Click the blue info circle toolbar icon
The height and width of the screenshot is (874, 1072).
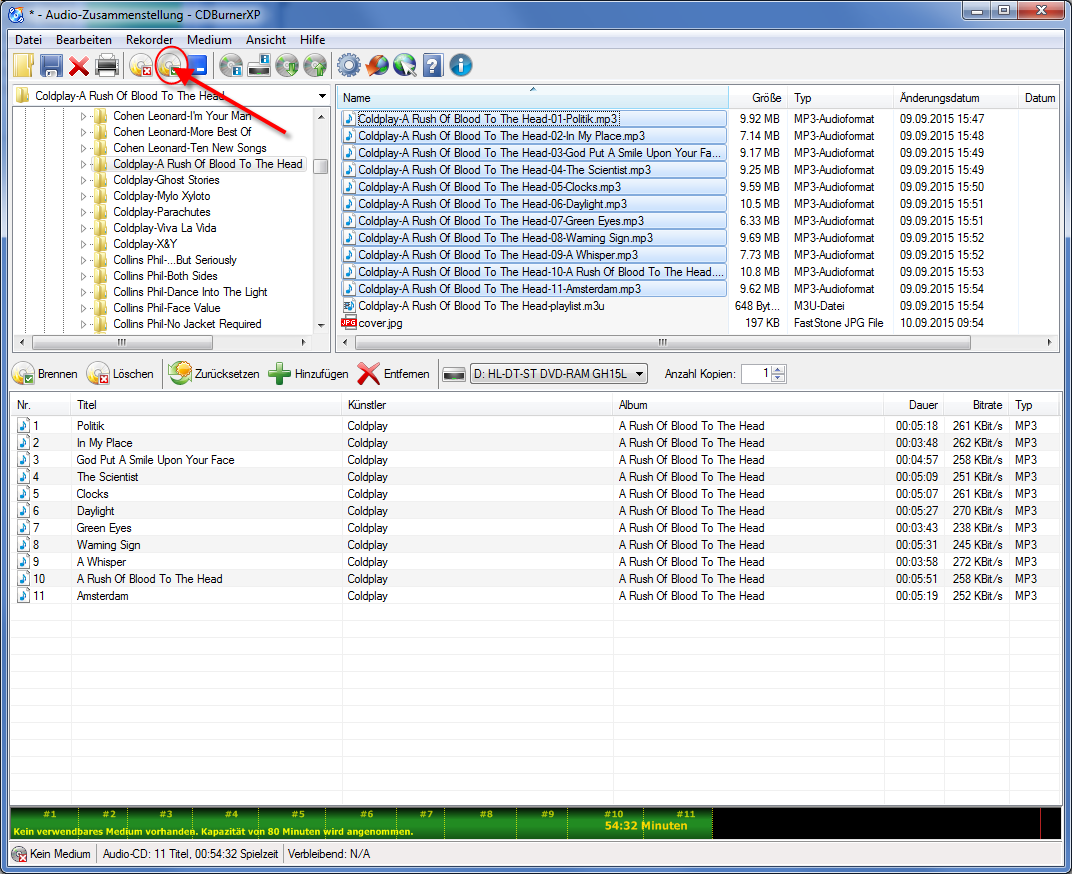tap(461, 66)
